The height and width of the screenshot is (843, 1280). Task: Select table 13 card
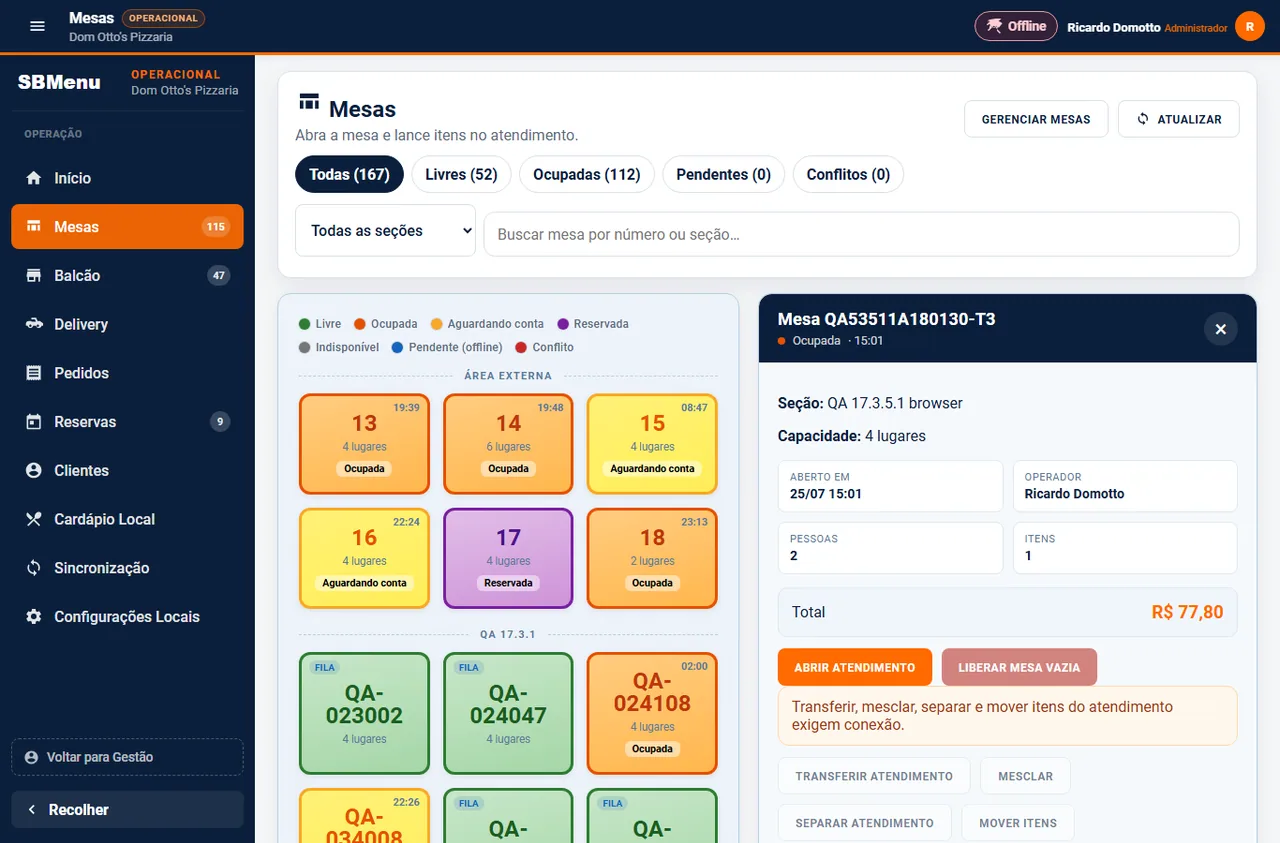tap(364, 444)
